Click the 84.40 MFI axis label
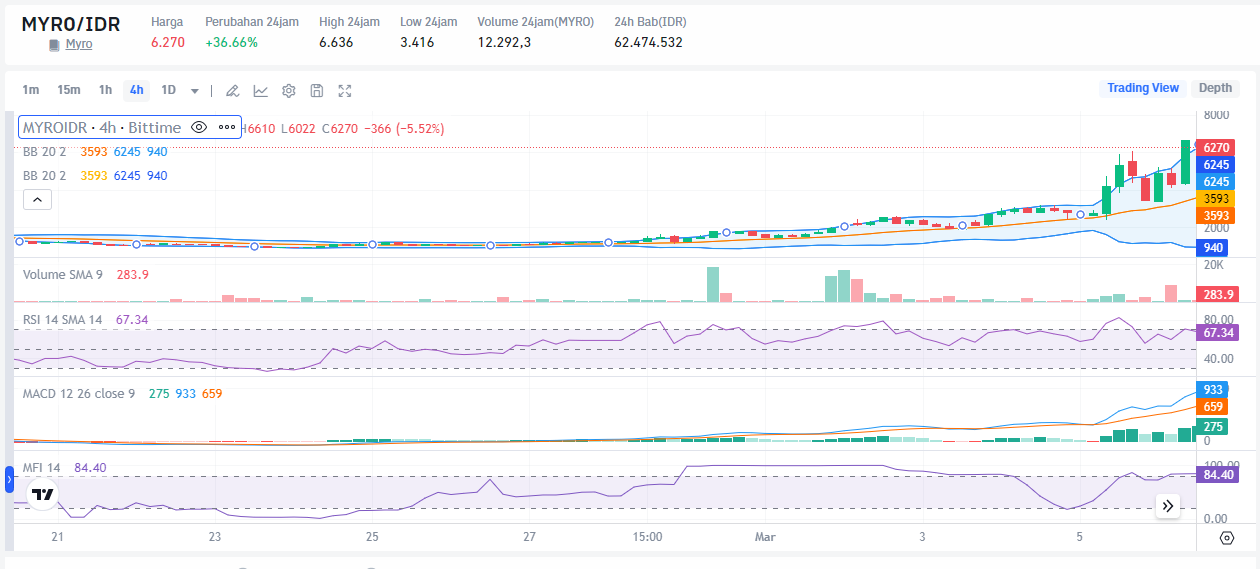Viewport: 1260px width, 569px height. [x=1217, y=475]
